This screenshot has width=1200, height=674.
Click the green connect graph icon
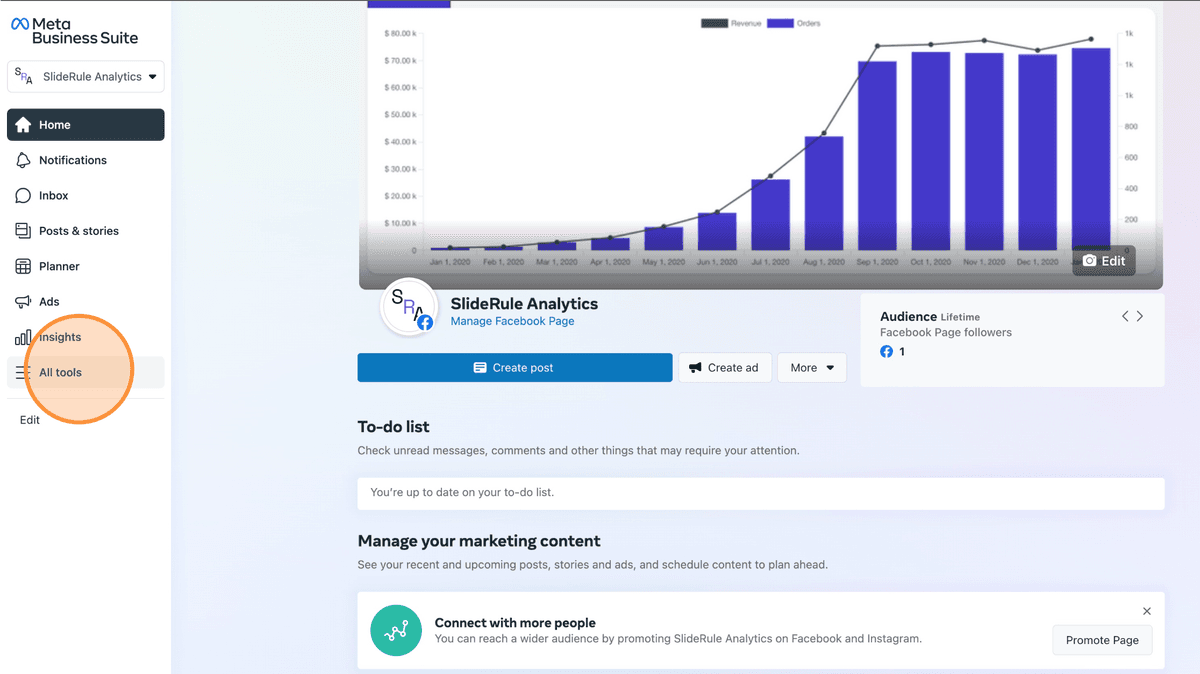[x=397, y=630]
